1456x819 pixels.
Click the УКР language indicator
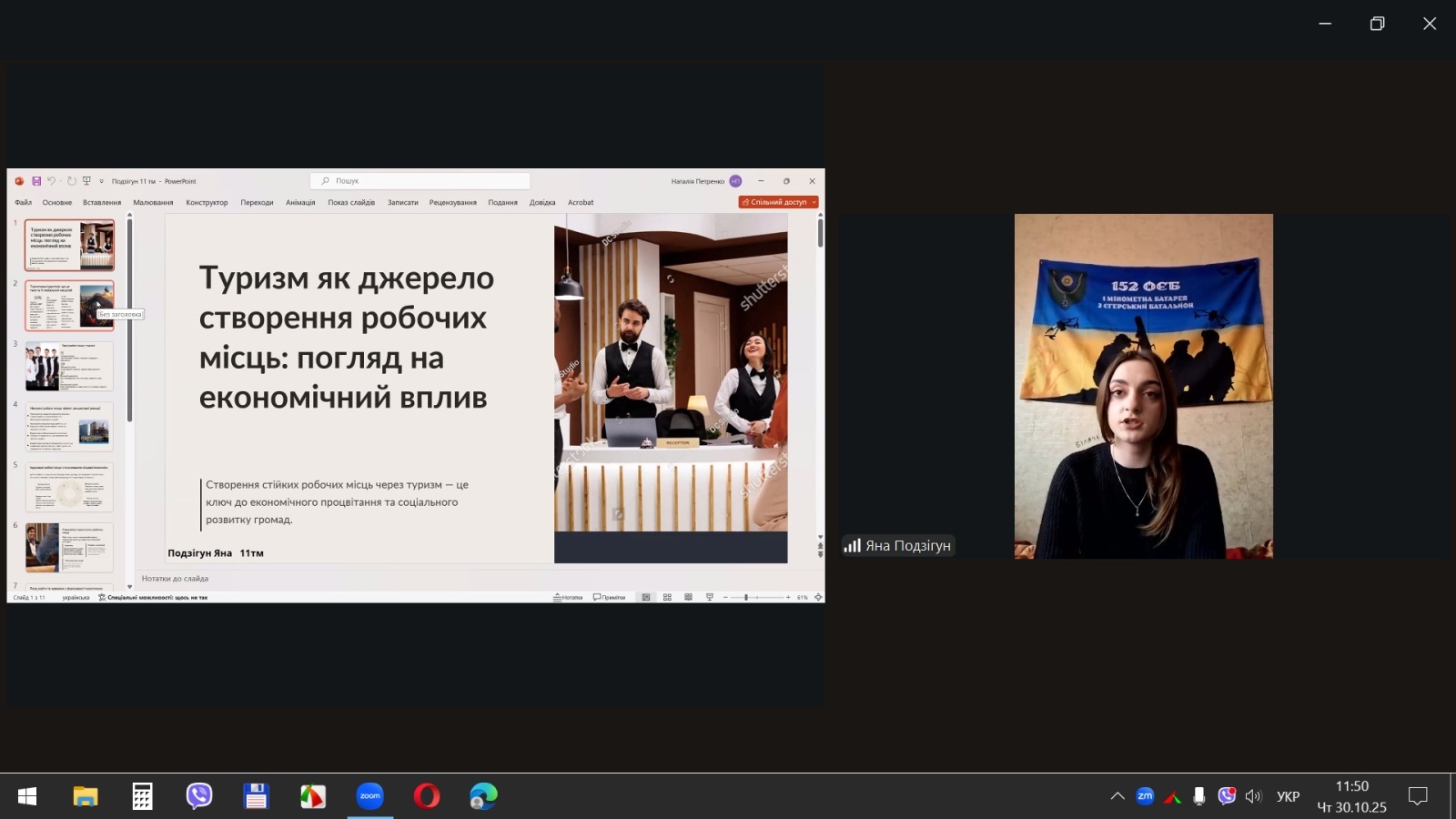tap(1288, 796)
